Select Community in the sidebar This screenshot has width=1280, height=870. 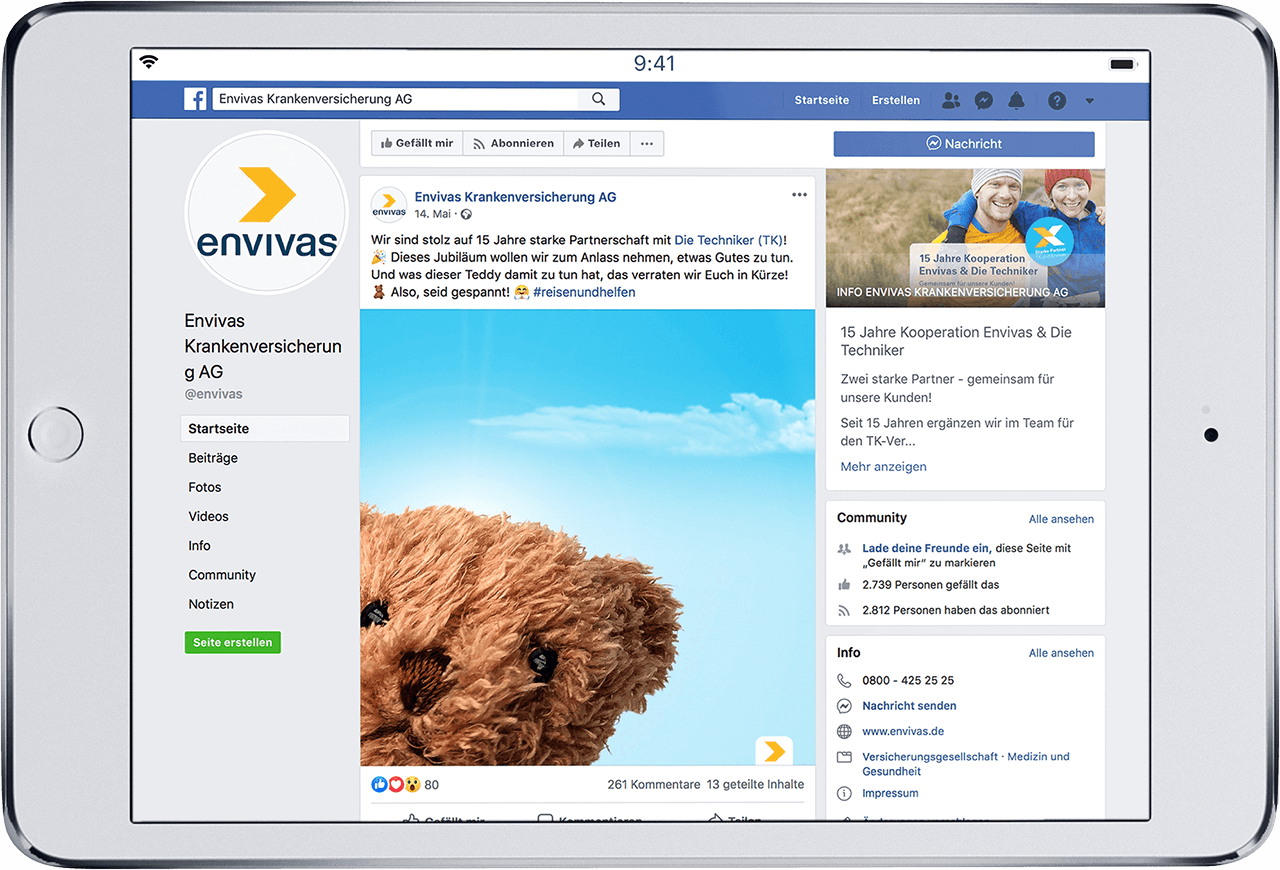222,575
